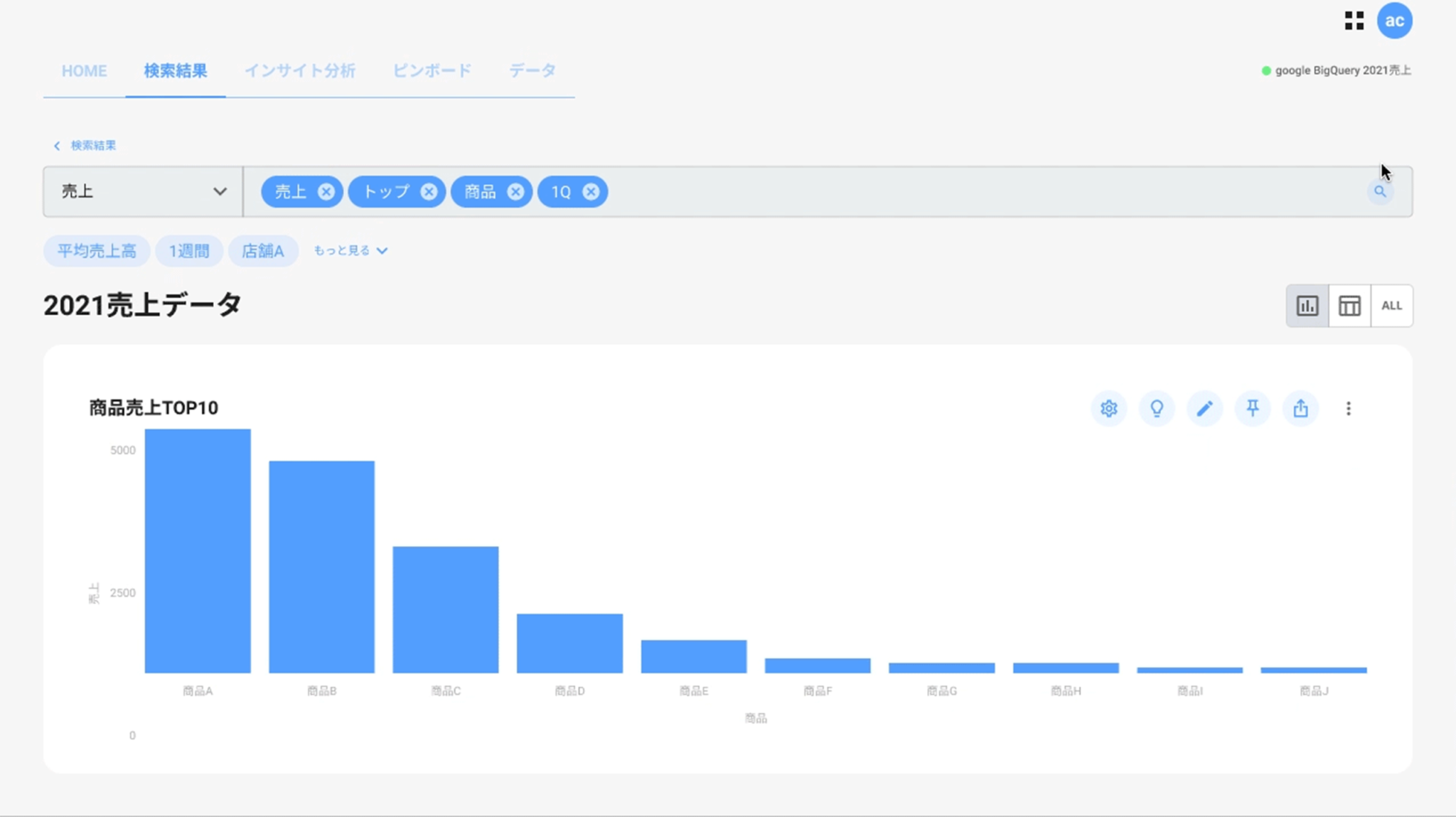Click the 5000 y-axis value
Image resolution: width=1456 pixels, height=817 pixels.
click(x=123, y=450)
